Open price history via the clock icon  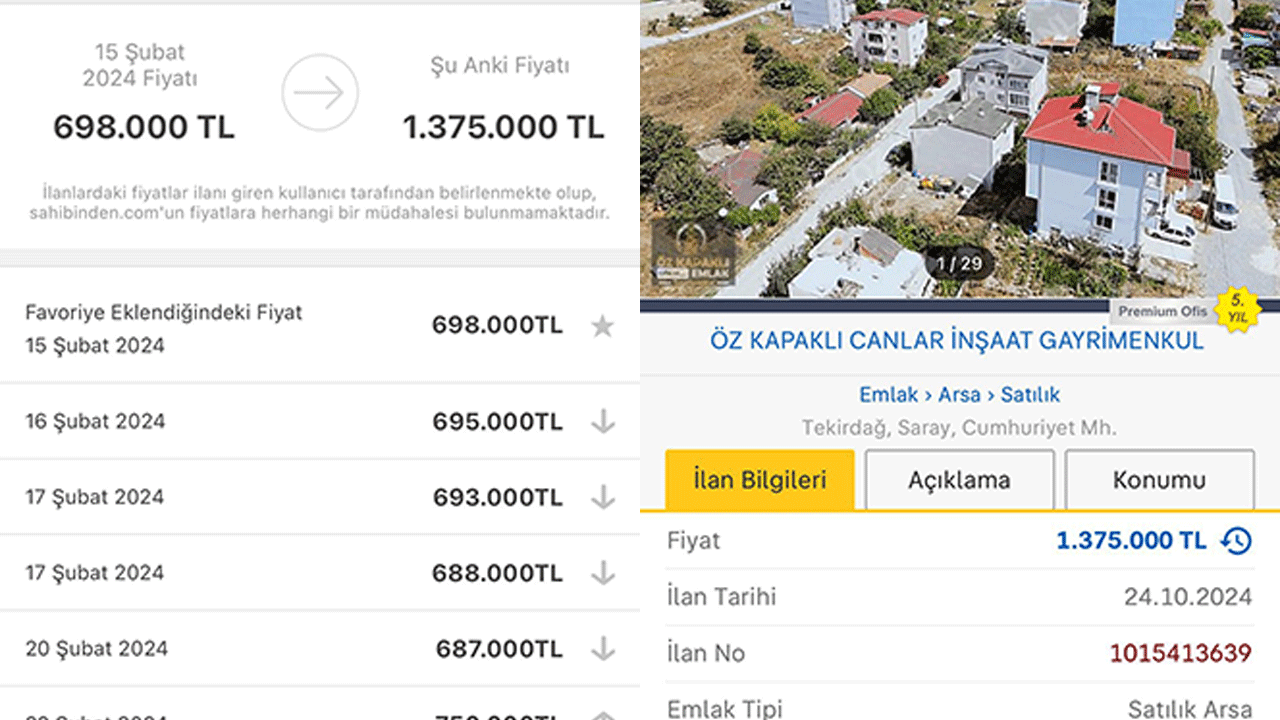1236,540
